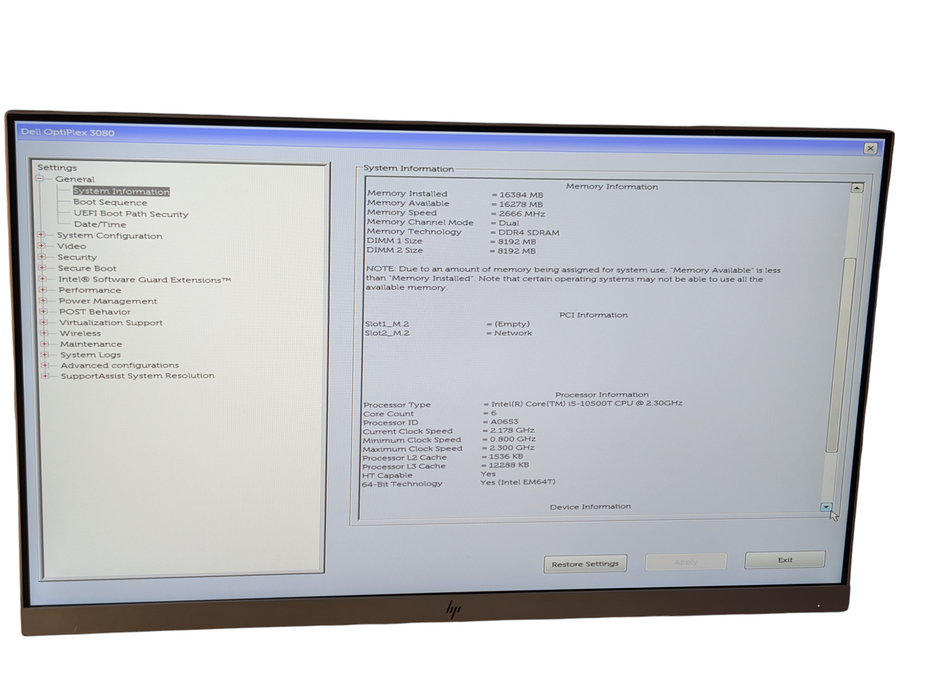
Task: Select the Secure Boot label
Action: (x=87, y=268)
